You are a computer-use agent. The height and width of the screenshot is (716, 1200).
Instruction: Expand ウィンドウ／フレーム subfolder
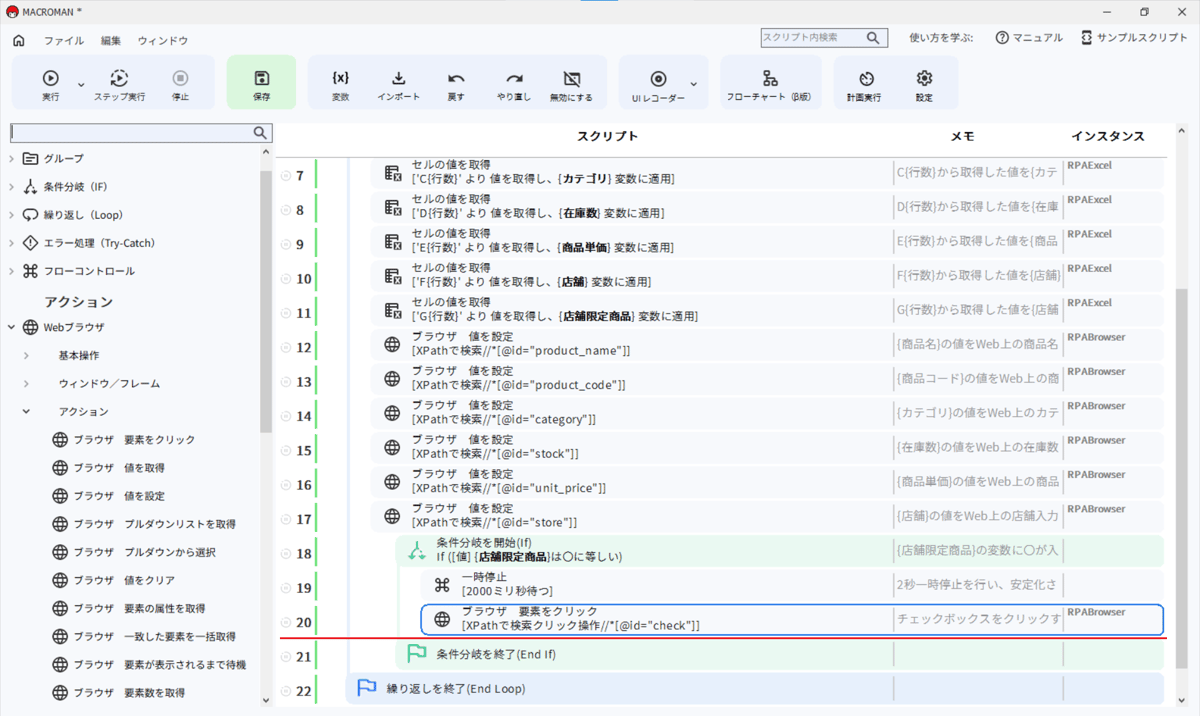(x=27, y=383)
